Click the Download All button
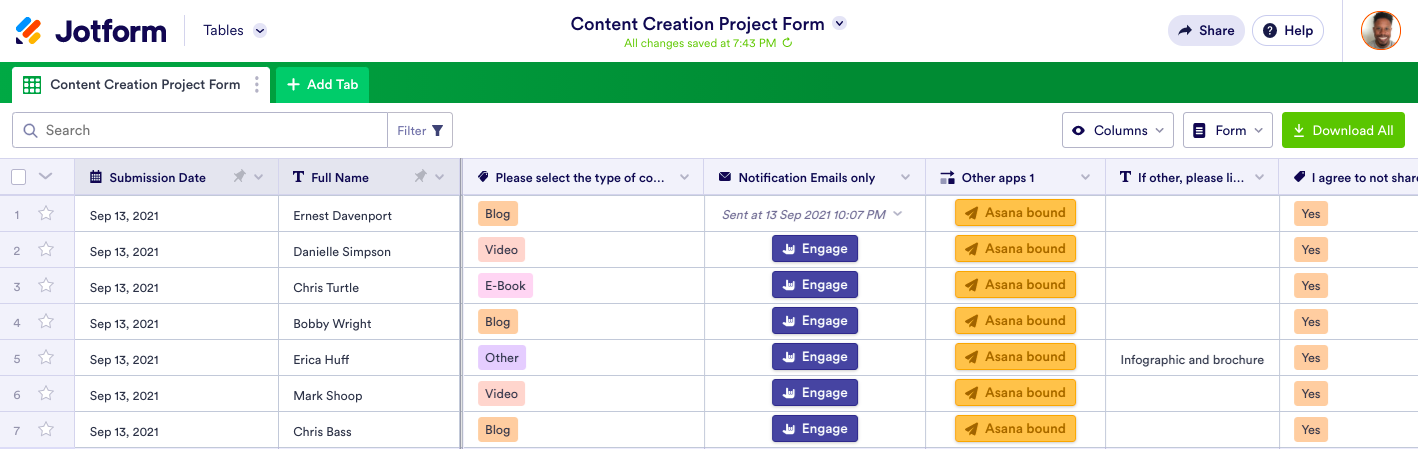Screen dimensions: 1418x449 (1343, 130)
